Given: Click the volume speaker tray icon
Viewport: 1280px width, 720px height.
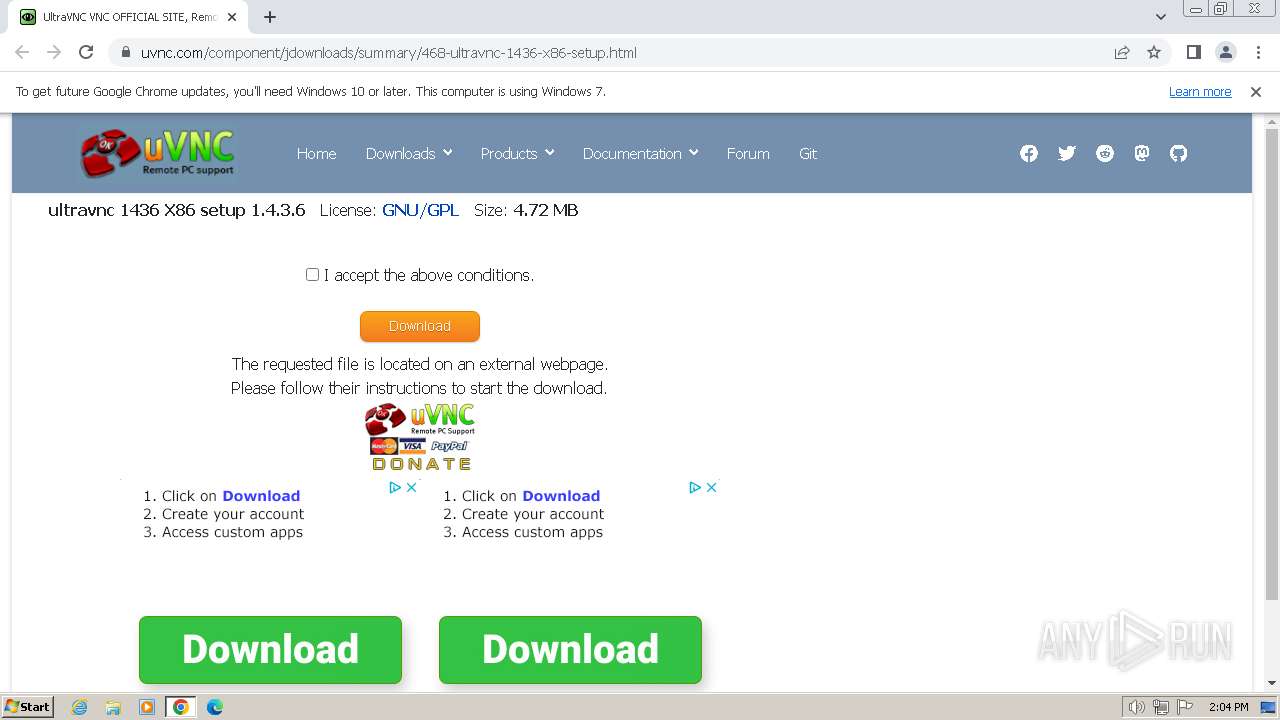Looking at the screenshot, I should 1137,707.
